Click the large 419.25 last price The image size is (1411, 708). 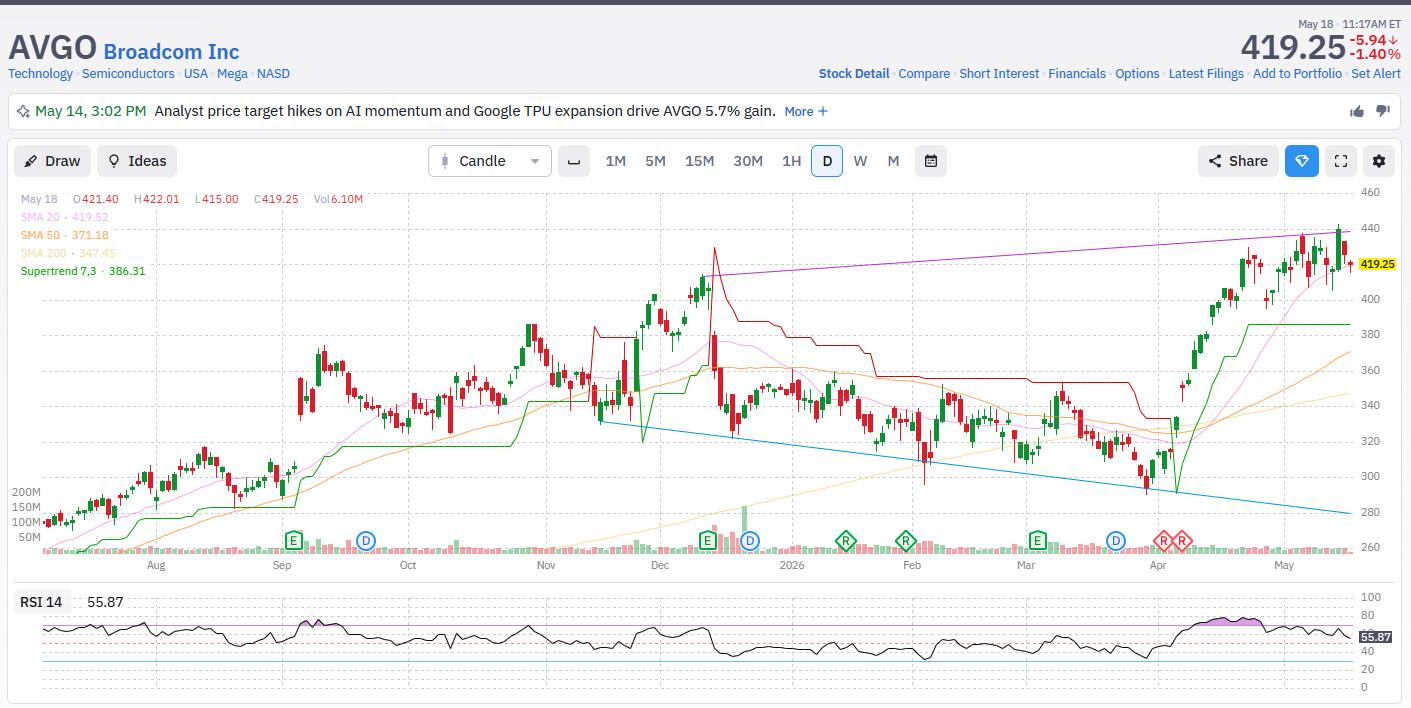pyautogui.click(x=1292, y=47)
